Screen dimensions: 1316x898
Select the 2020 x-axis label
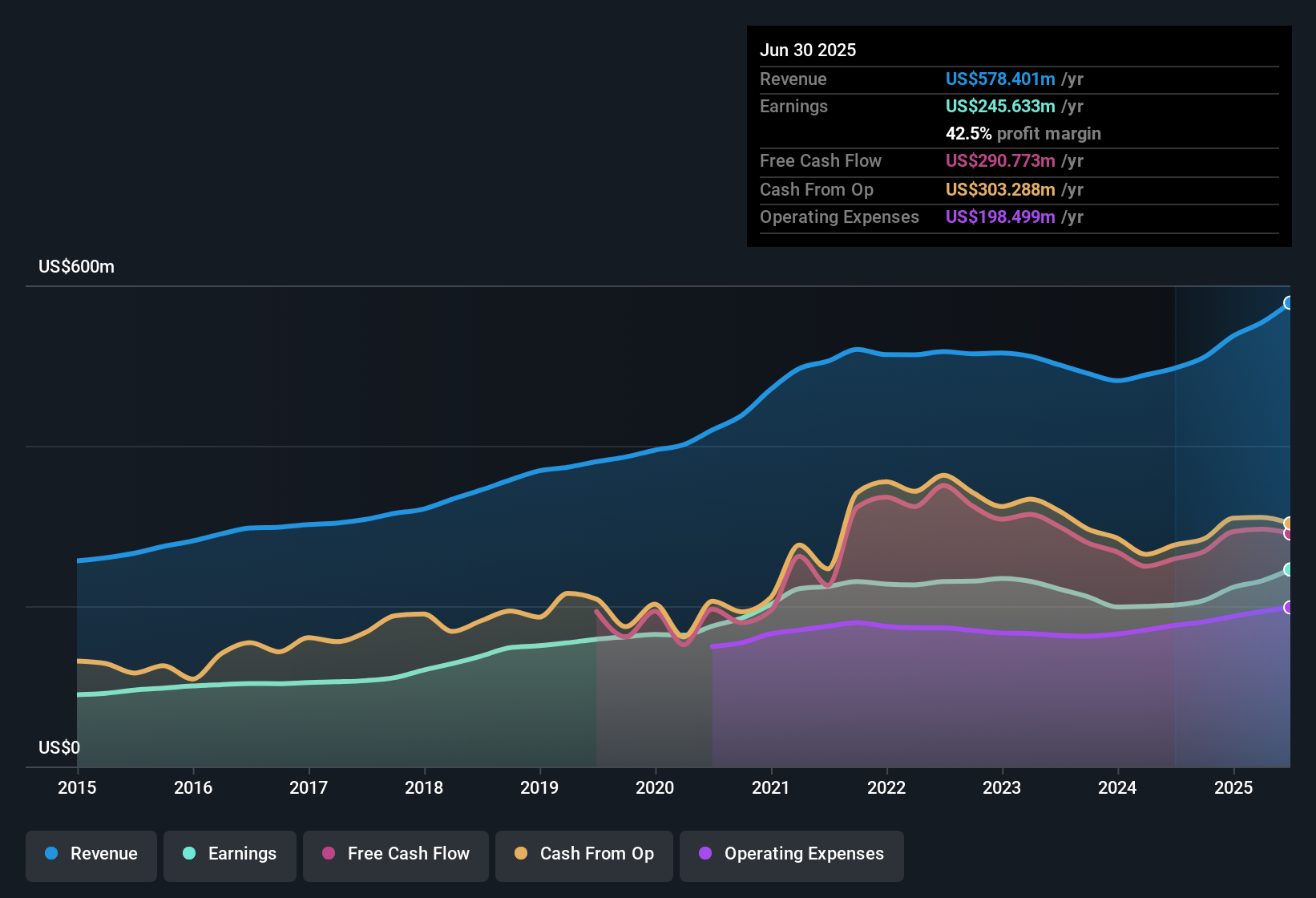[655, 787]
